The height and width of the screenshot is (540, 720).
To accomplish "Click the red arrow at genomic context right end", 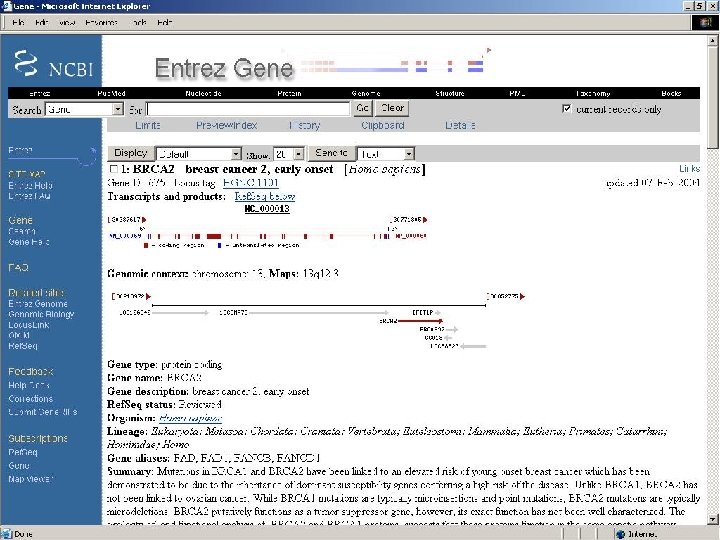I will pyautogui.click(x=523, y=297).
